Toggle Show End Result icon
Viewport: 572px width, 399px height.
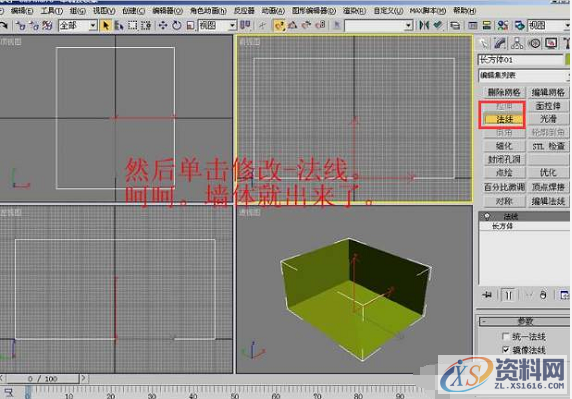[509, 295]
